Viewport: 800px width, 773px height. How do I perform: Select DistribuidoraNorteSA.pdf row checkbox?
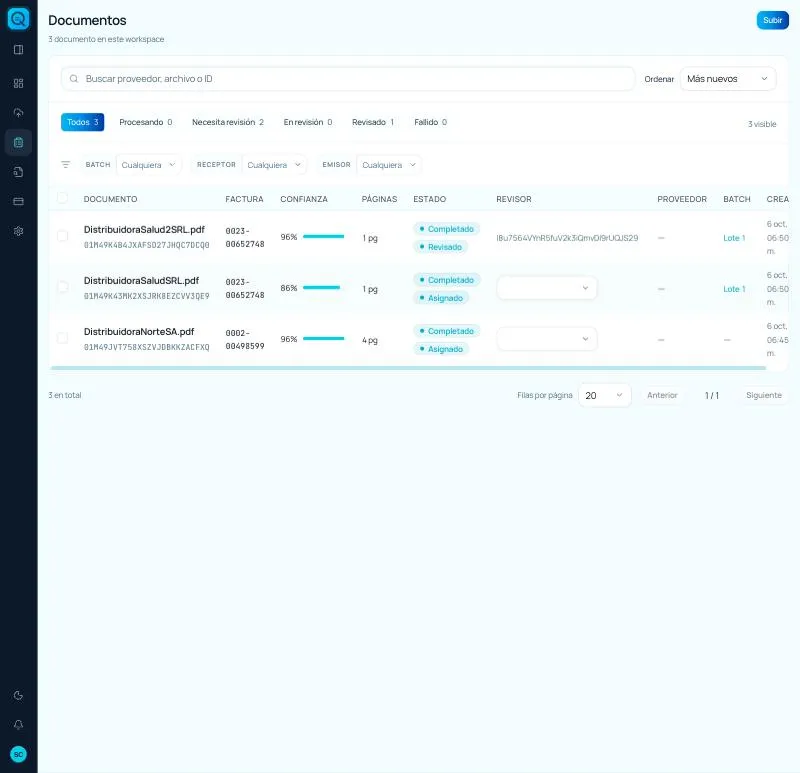pyautogui.click(x=62, y=338)
